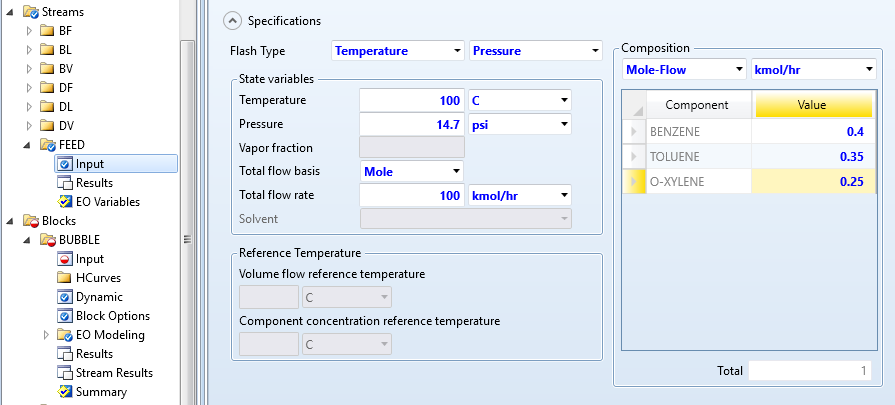Click the TOLUENE value cell 0.35
895x405 pixels.
click(x=813, y=156)
